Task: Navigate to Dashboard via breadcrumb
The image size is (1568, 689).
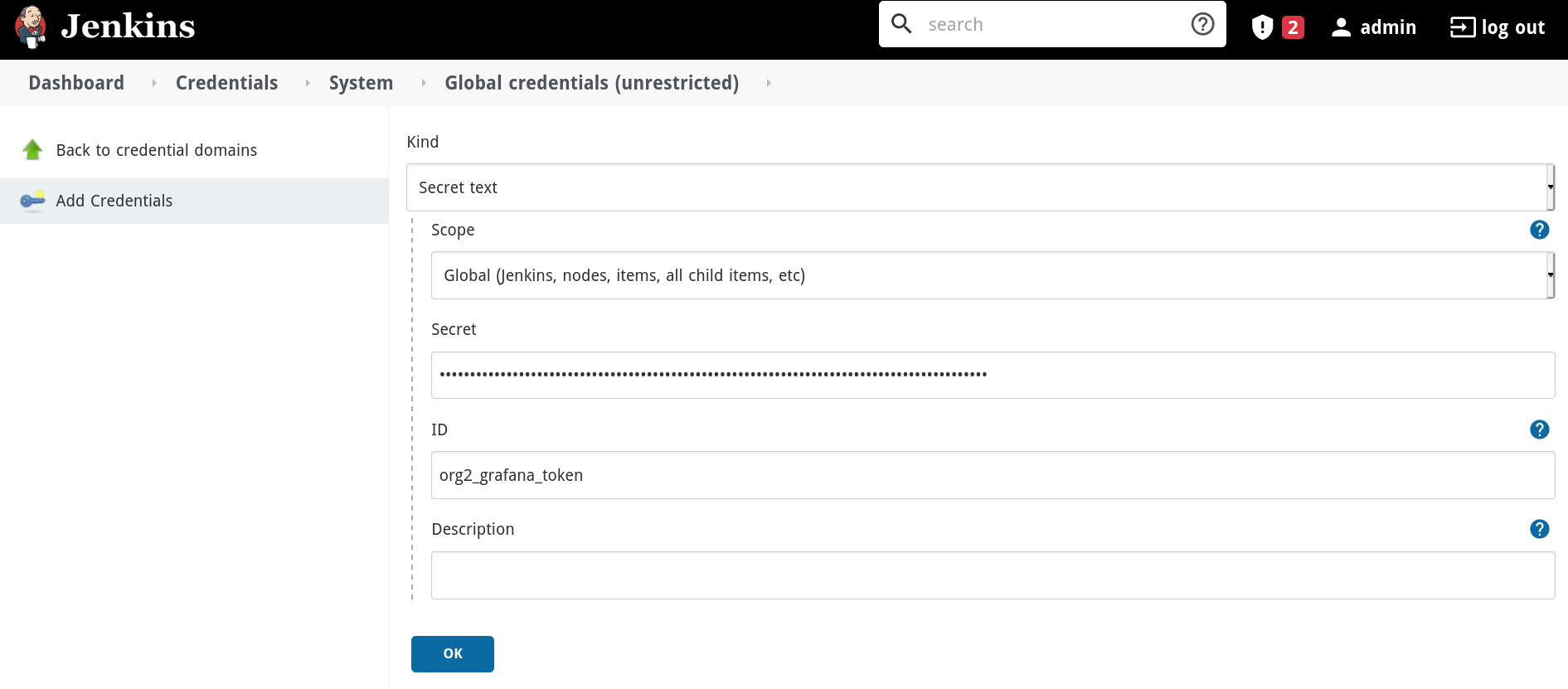Action: (x=75, y=82)
